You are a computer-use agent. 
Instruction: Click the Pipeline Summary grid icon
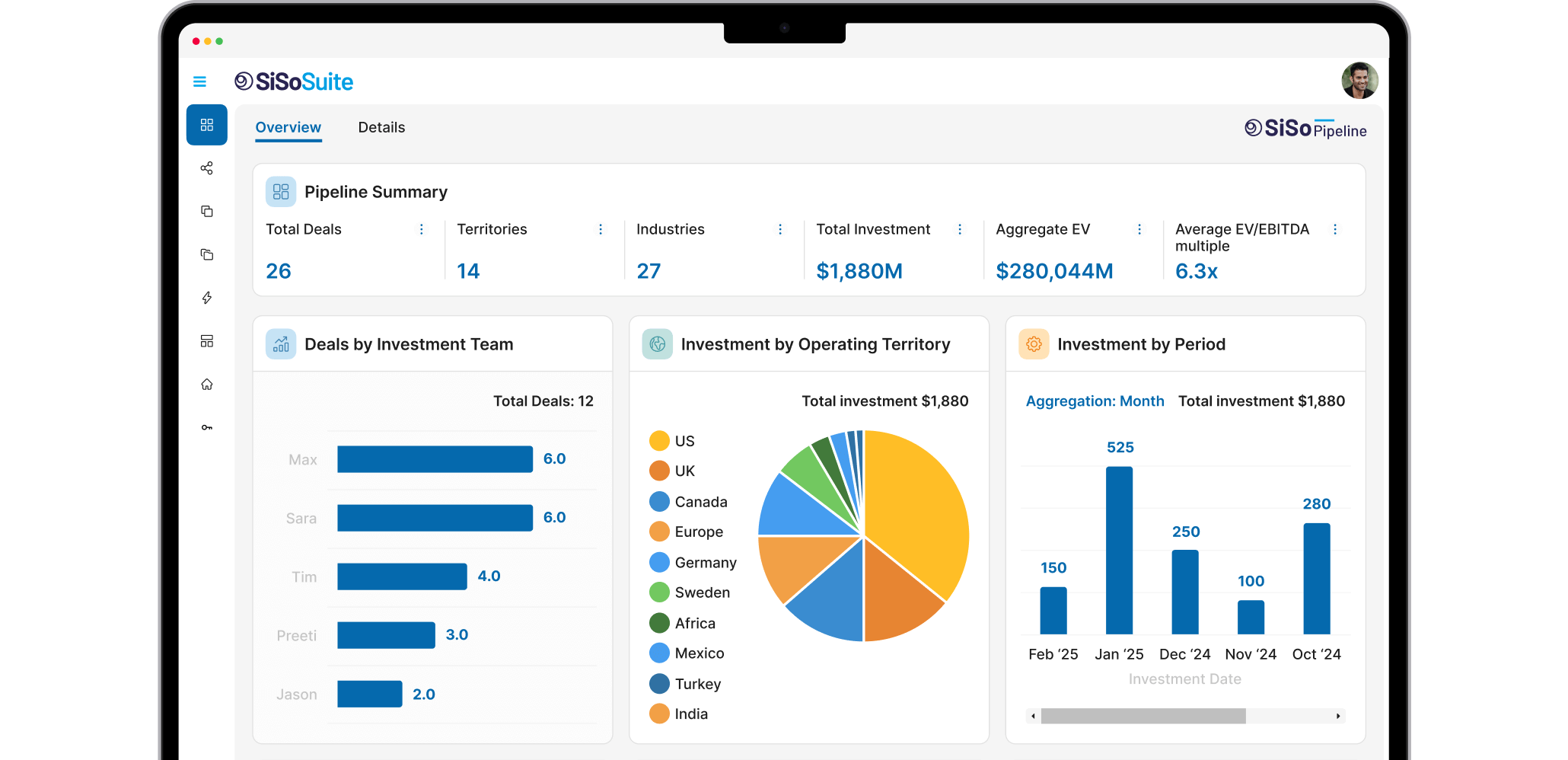[x=281, y=192]
